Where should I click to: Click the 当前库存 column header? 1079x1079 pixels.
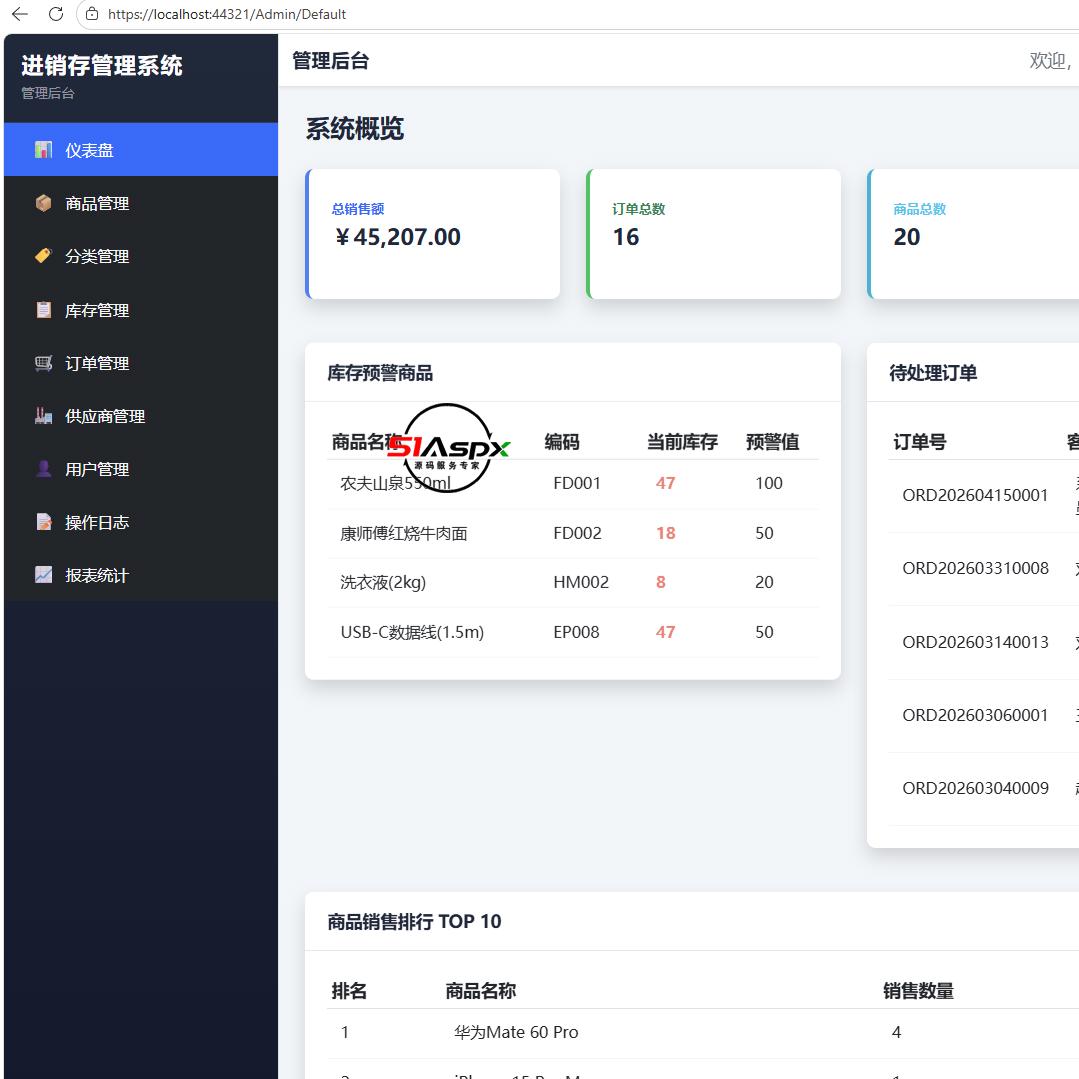681,442
